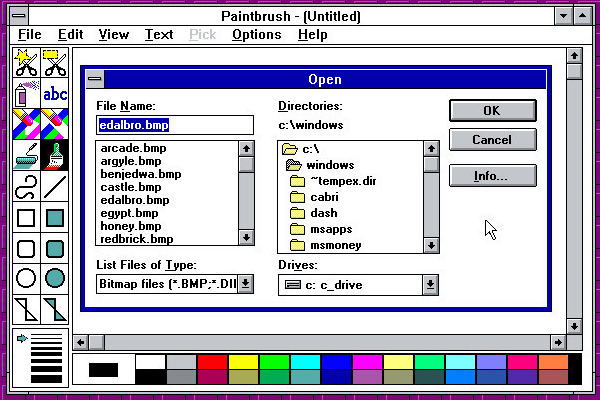Open the Help menu
This screenshot has height=400, width=600.
coord(313,35)
